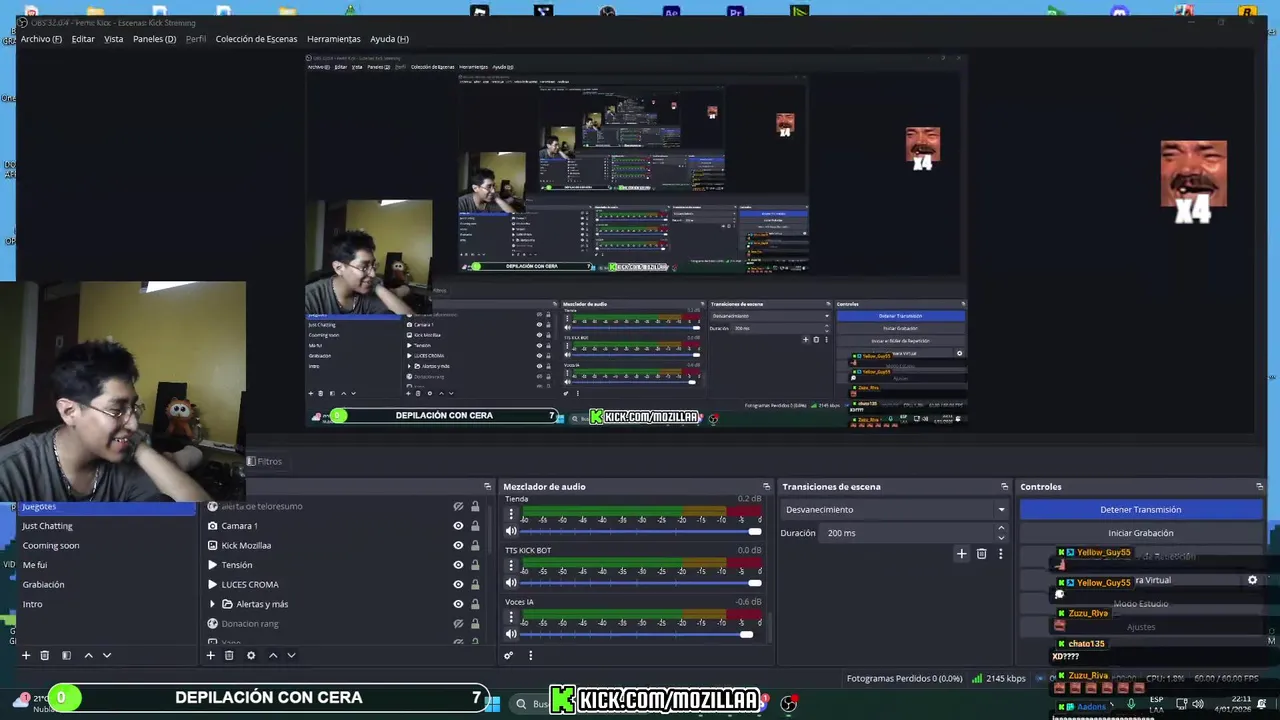Move selected scene up with the arrow
This screenshot has height=720, width=1280.
[x=88, y=655]
